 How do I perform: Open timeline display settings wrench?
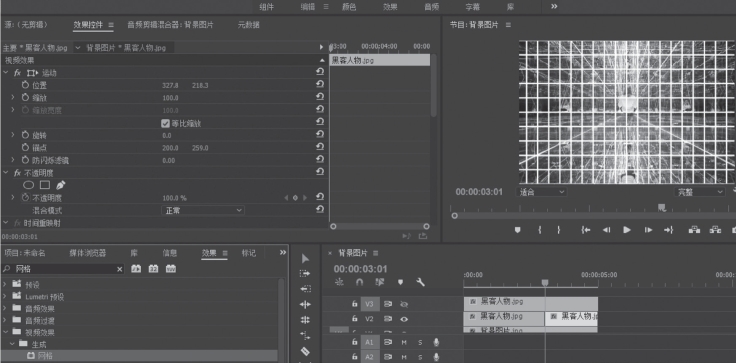421,282
